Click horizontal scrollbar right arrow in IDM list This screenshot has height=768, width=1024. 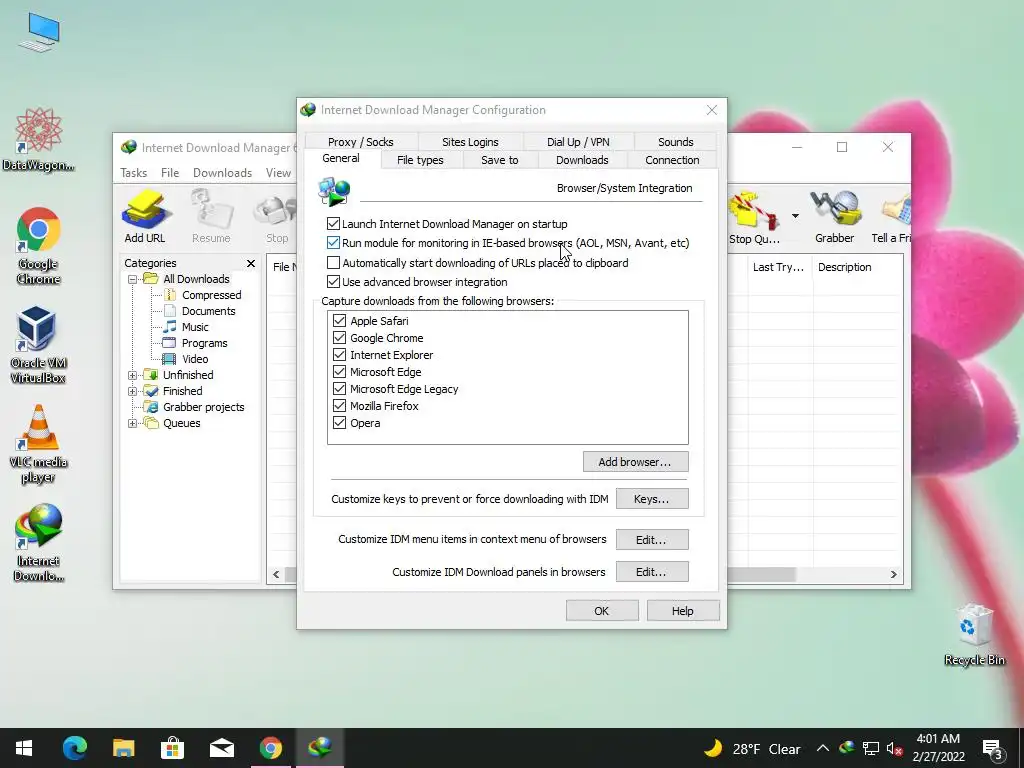coord(893,574)
